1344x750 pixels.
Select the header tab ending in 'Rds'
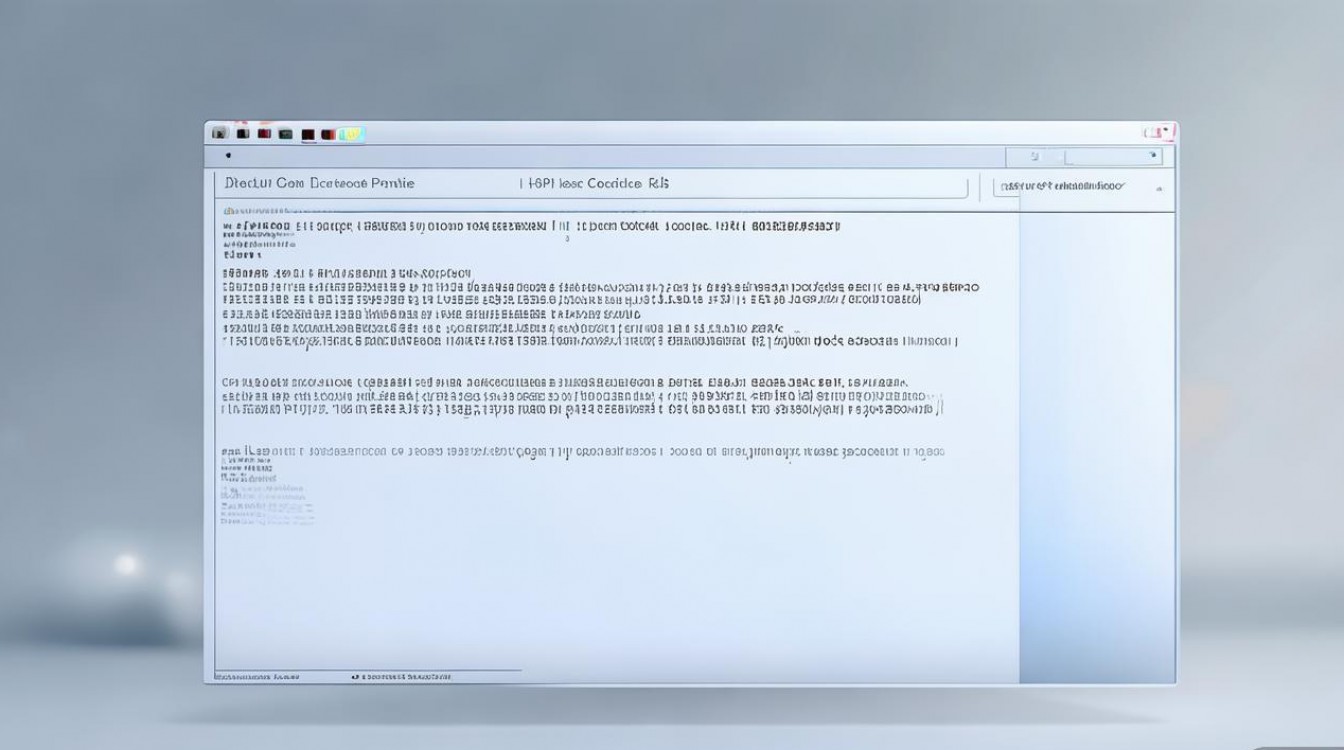tap(594, 184)
